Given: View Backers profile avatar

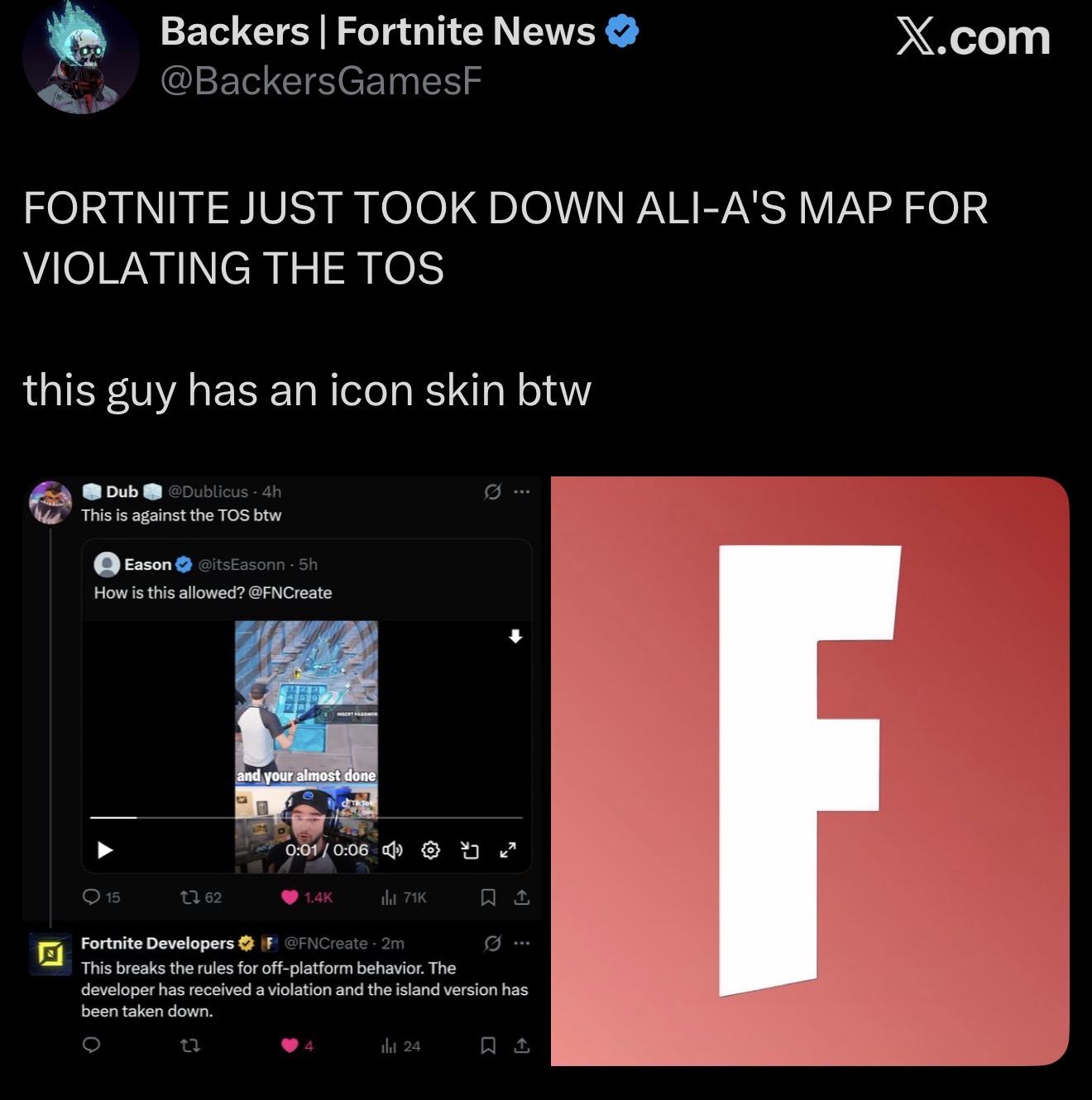Looking at the screenshot, I should tap(81, 58).
